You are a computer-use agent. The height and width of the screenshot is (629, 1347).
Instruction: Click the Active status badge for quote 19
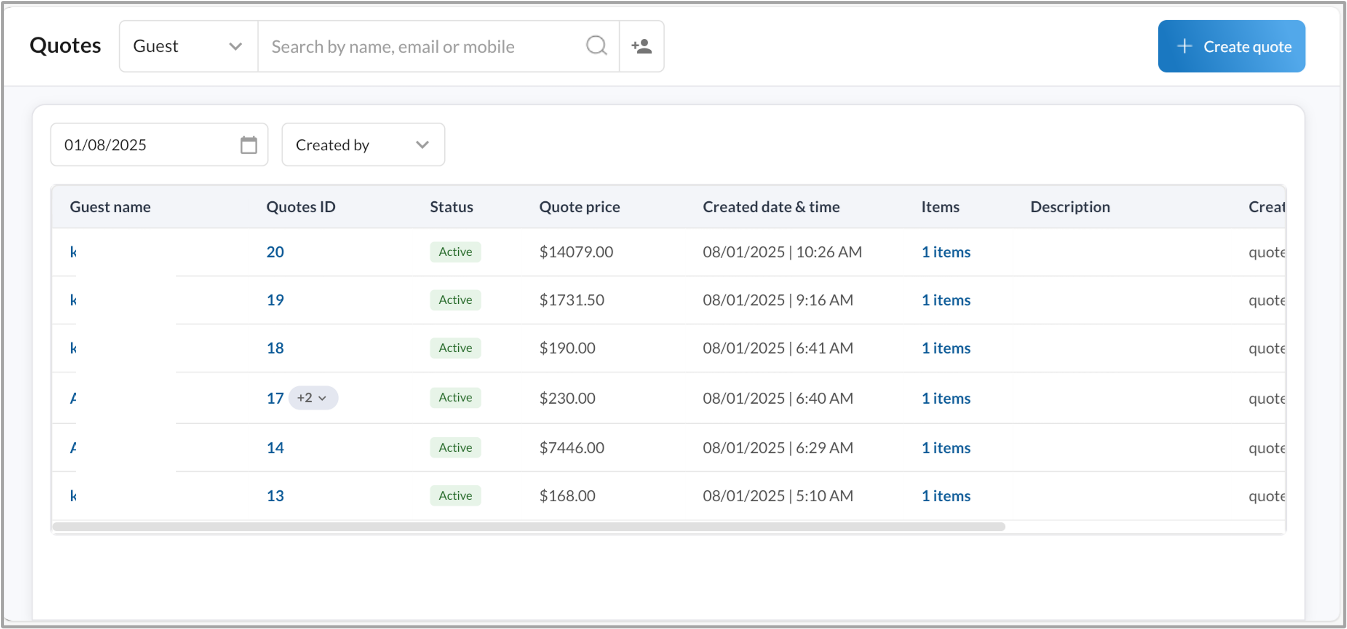point(455,300)
